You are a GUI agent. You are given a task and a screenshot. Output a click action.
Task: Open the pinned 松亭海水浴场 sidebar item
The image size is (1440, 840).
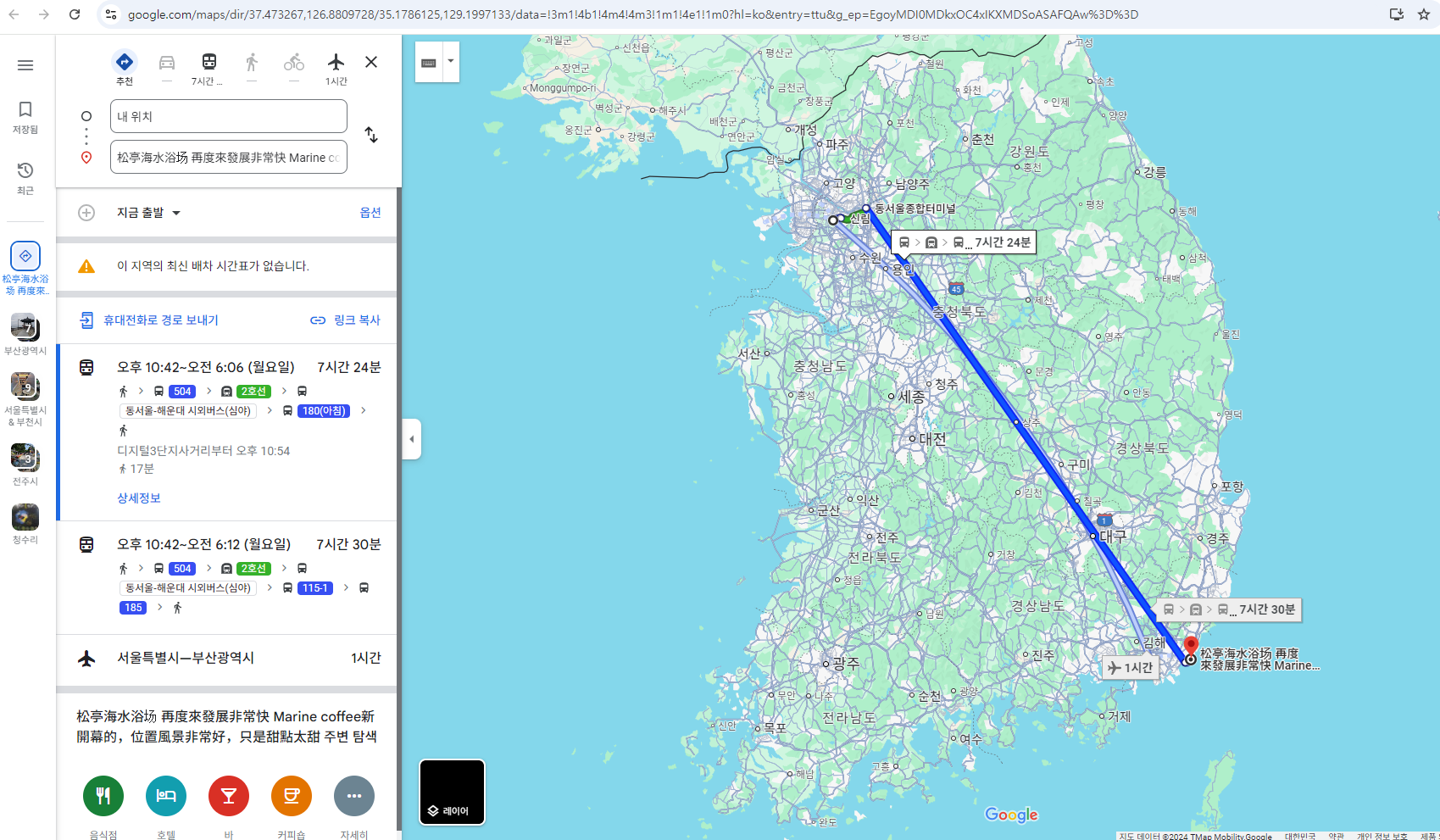click(25, 267)
